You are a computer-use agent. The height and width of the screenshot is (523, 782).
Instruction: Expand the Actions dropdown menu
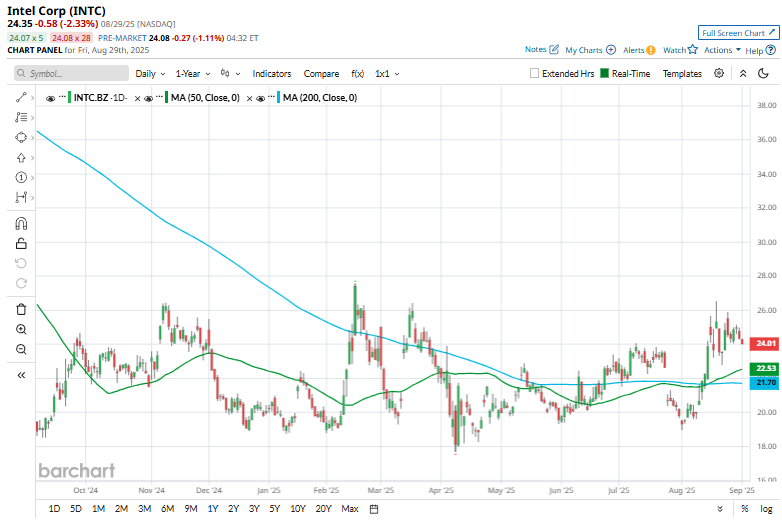(722, 50)
